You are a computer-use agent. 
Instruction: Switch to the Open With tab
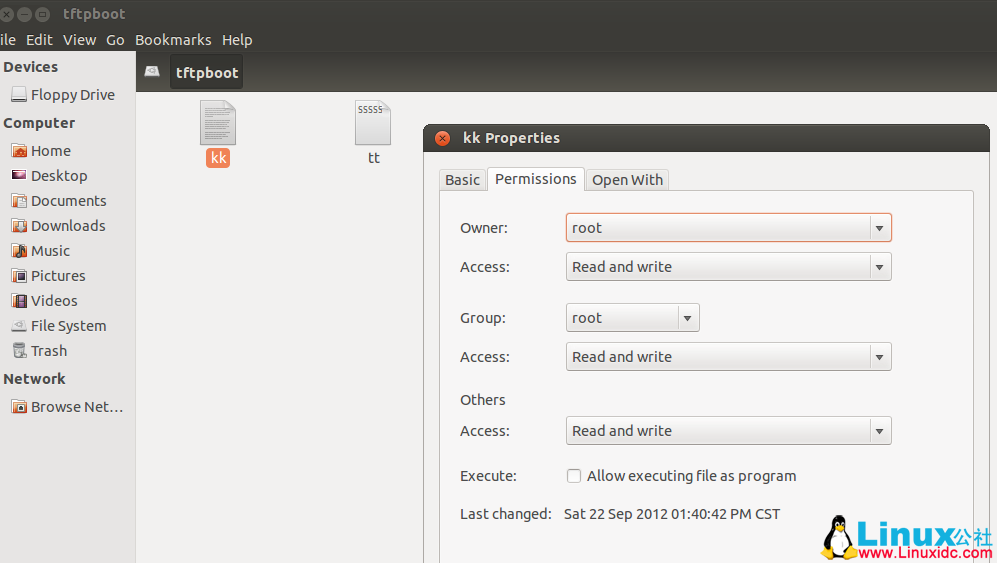627,180
